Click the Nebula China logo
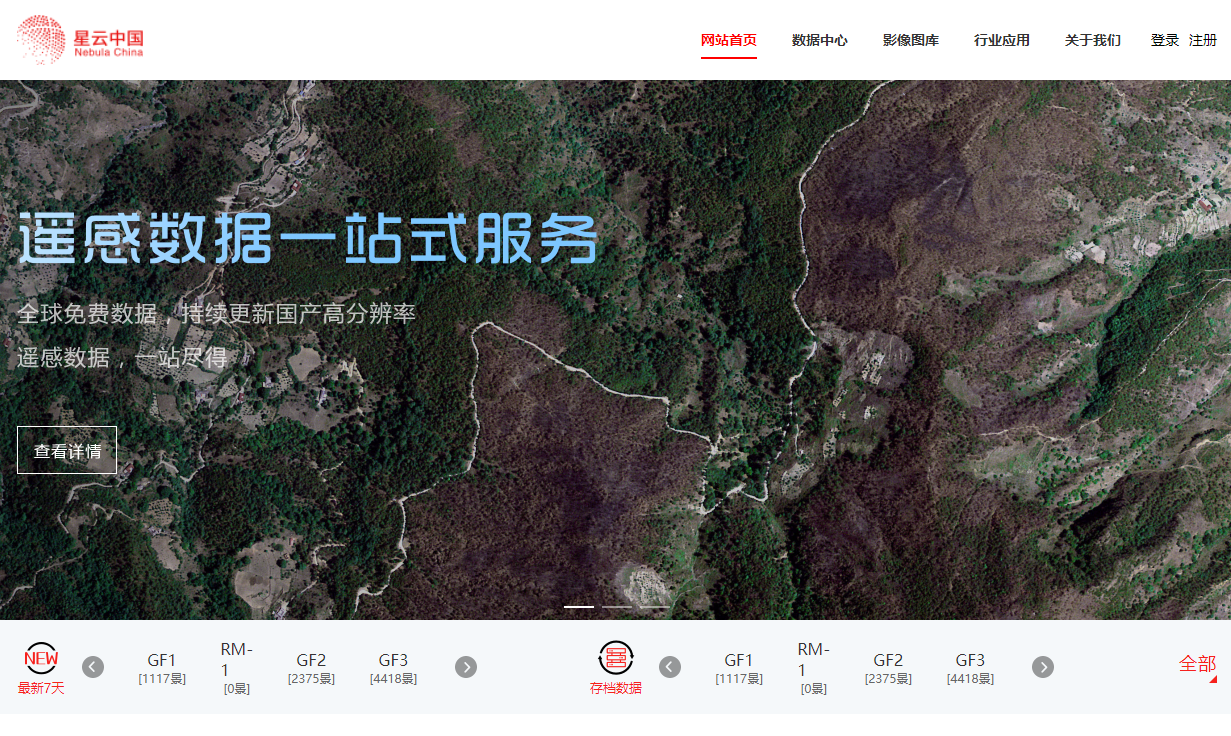This screenshot has height=736, width=1231. 80,40
